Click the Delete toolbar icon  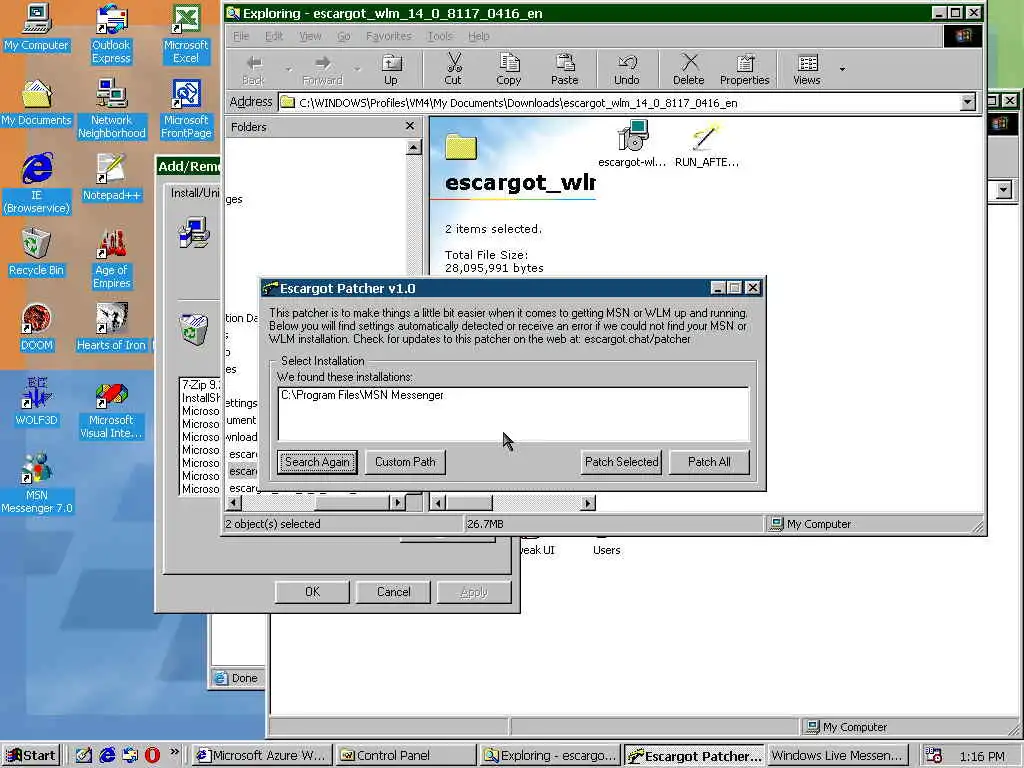click(688, 70)
